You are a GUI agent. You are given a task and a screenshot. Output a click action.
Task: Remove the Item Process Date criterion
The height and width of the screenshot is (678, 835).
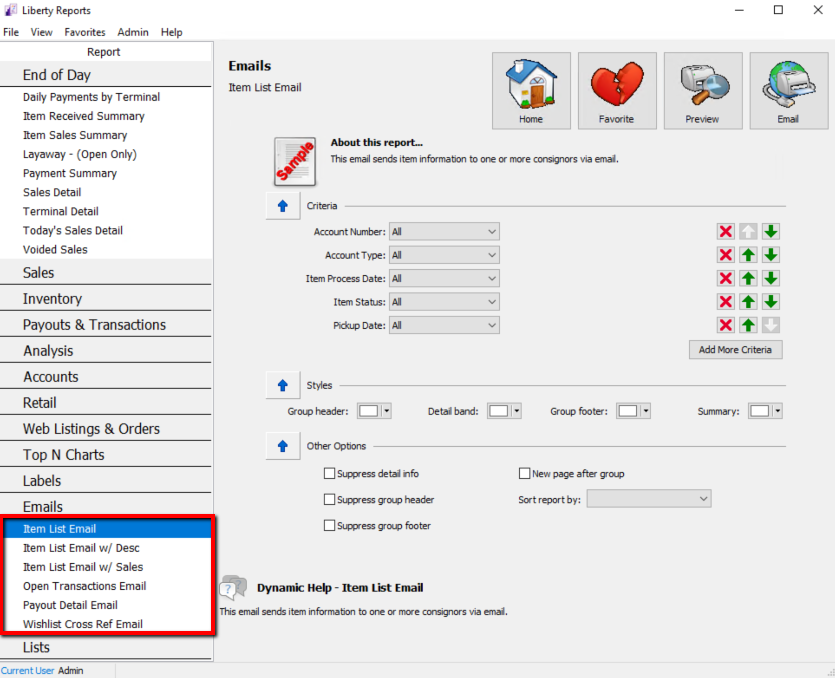coord(725,279)
